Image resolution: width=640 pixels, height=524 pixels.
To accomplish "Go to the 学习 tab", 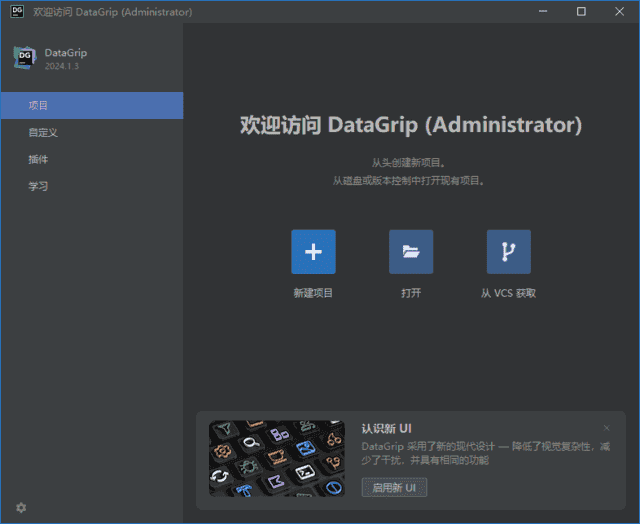I will tap(38, 186).
